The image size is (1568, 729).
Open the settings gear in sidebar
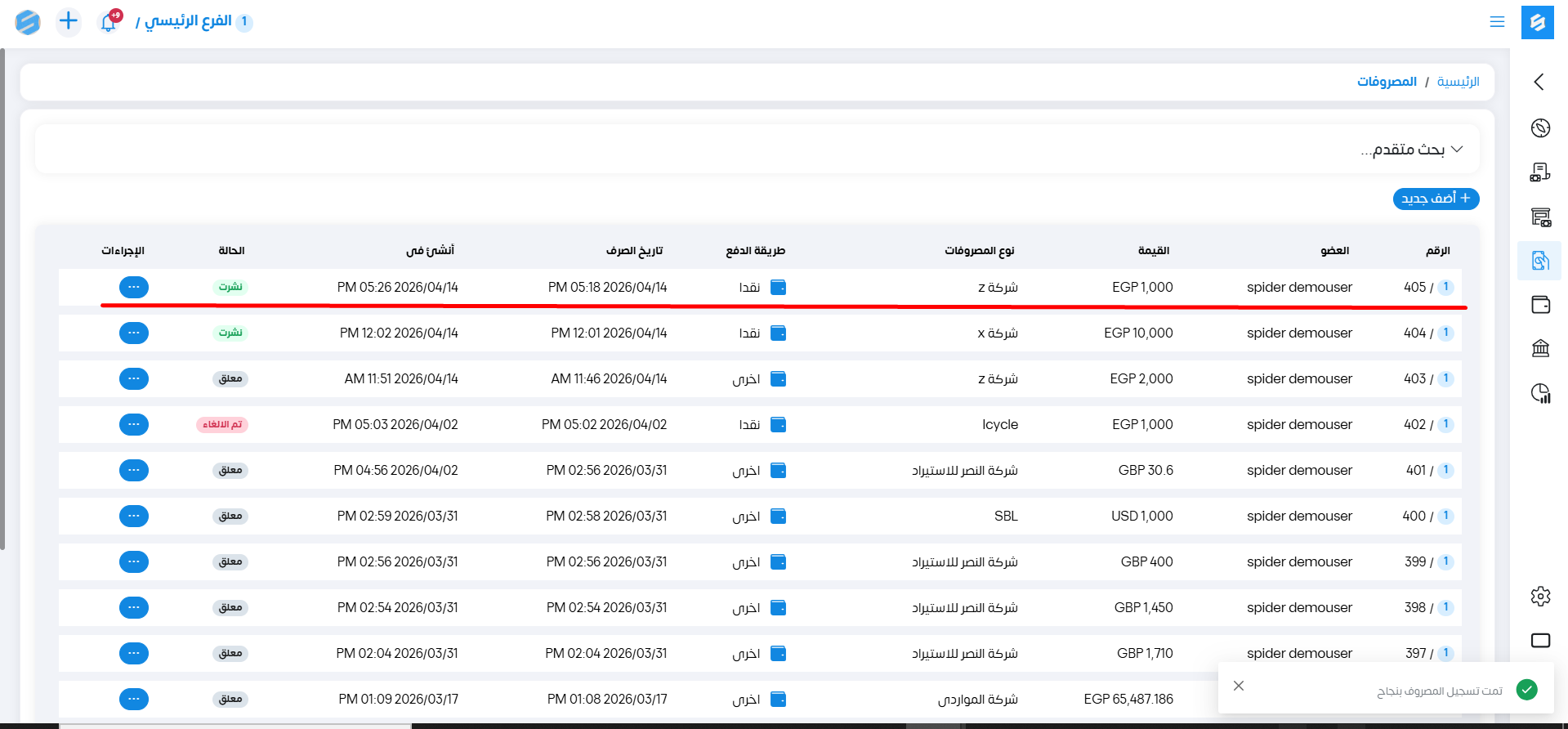tap(1540, 596)
